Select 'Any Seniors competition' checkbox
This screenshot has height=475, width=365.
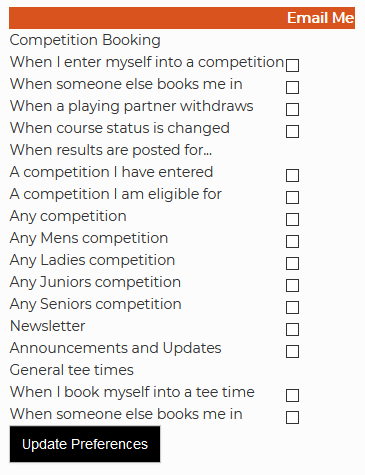coord(292,307)
